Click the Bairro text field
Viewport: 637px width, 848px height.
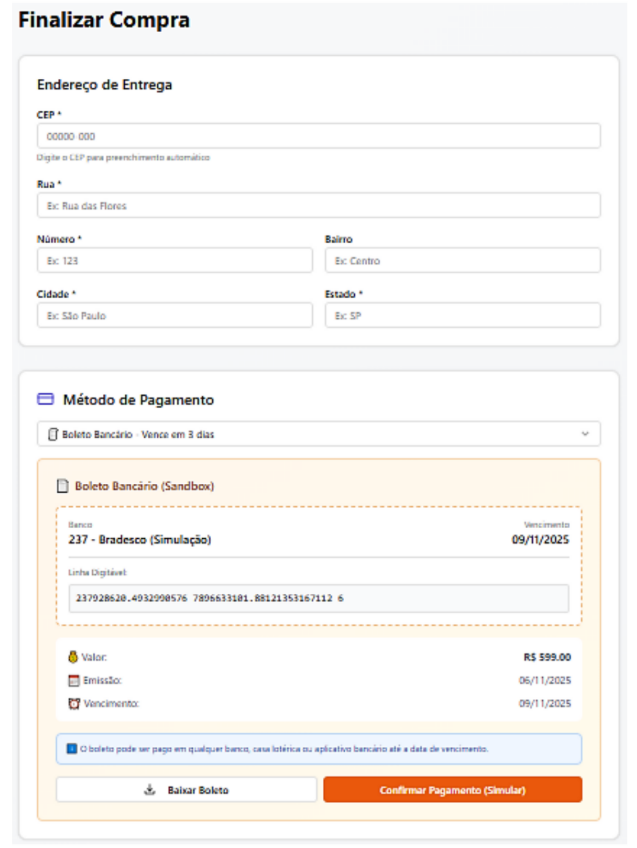point(462,260)
